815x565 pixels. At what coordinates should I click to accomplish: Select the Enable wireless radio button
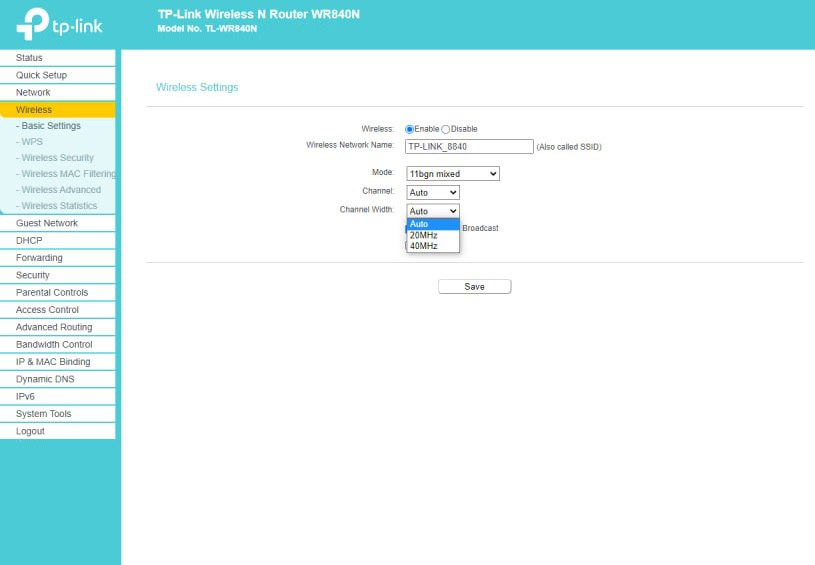click(x=410, y=129)
